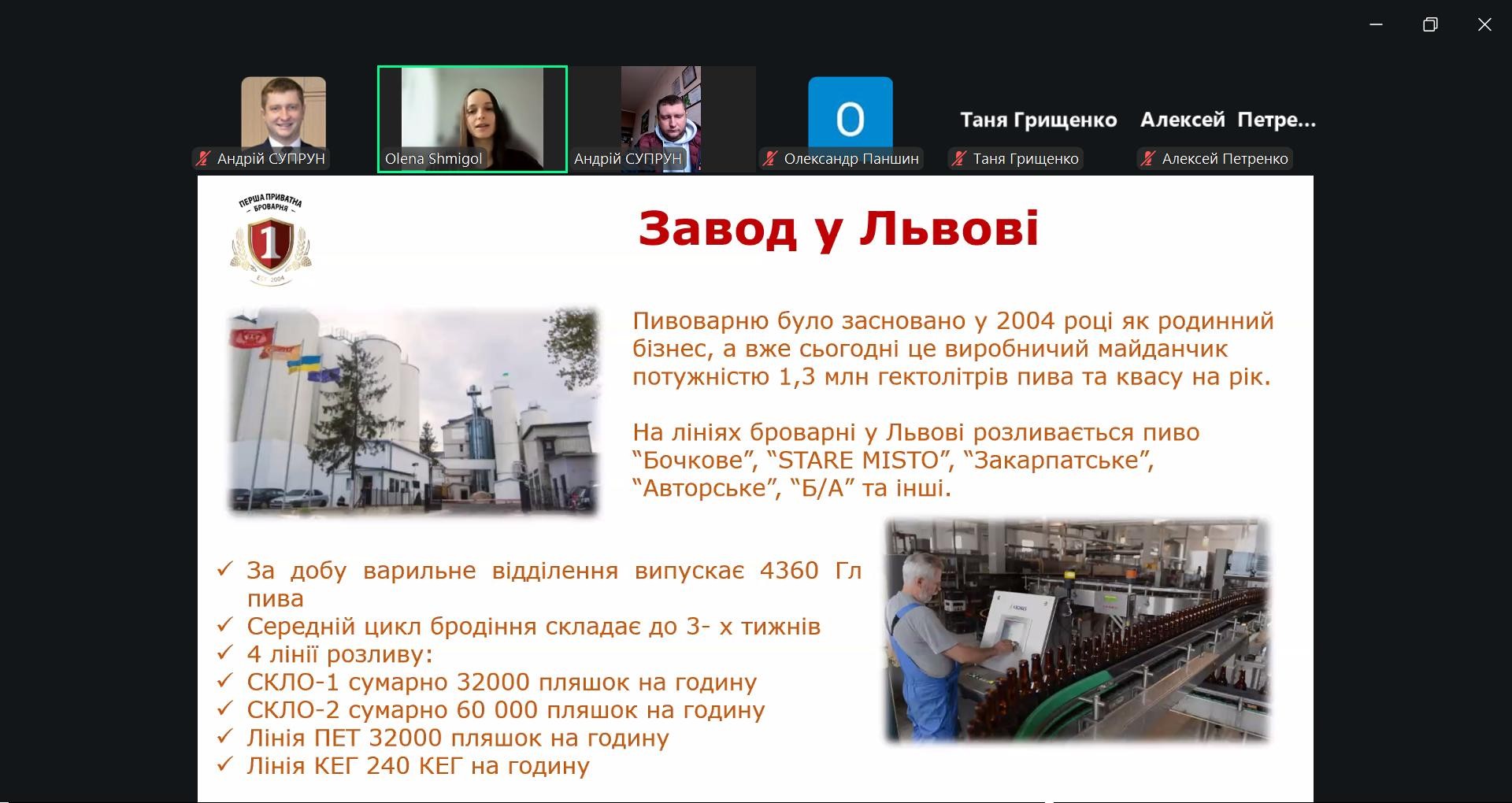Click the Перша приватна броварня logo
1512x803 pixels.
(x=270, y=239)
